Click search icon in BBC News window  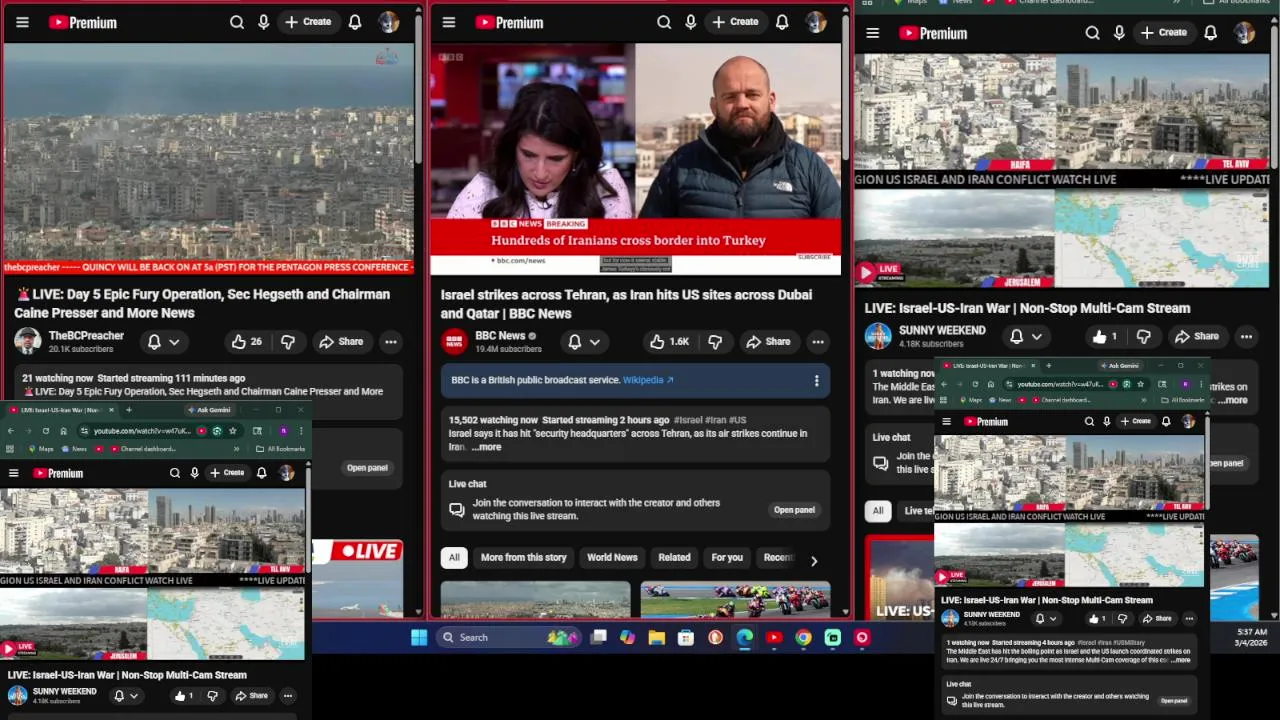[x=664, y=22]
